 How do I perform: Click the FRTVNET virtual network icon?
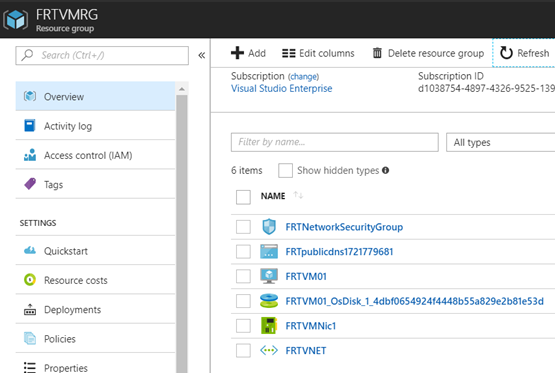click(269, 350)
